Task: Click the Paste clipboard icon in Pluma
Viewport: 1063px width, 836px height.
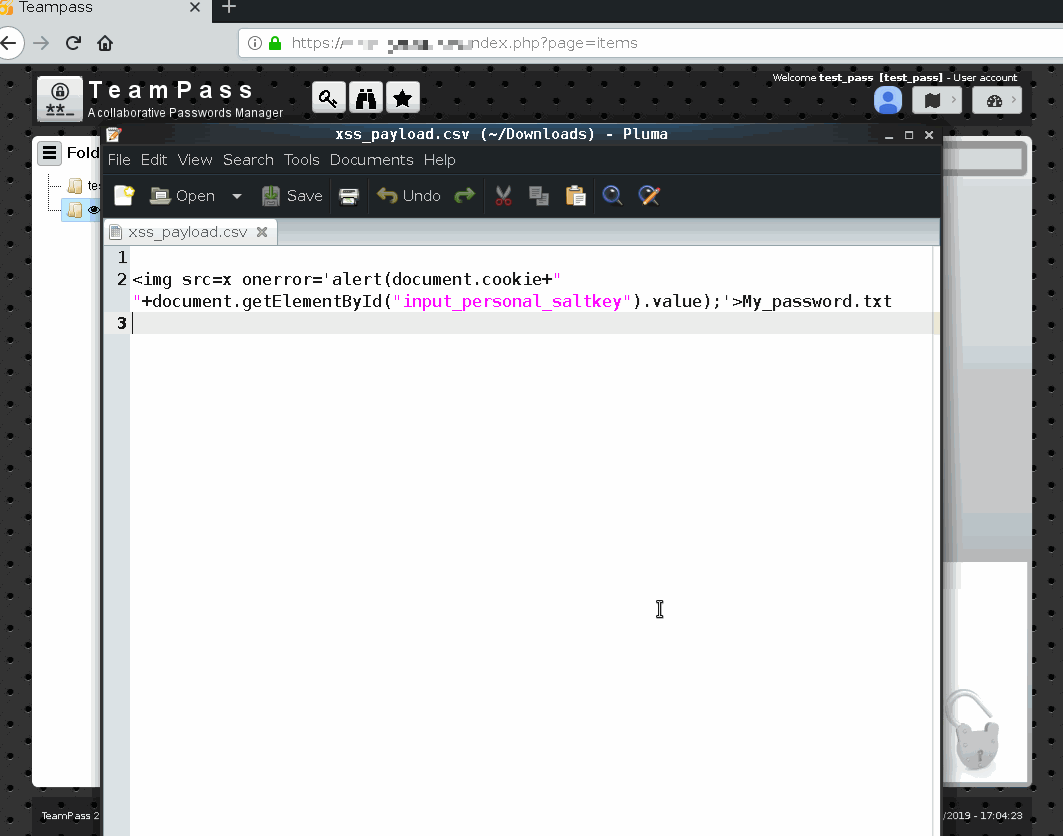Action: pyautogui.click(x=576, y=195)
